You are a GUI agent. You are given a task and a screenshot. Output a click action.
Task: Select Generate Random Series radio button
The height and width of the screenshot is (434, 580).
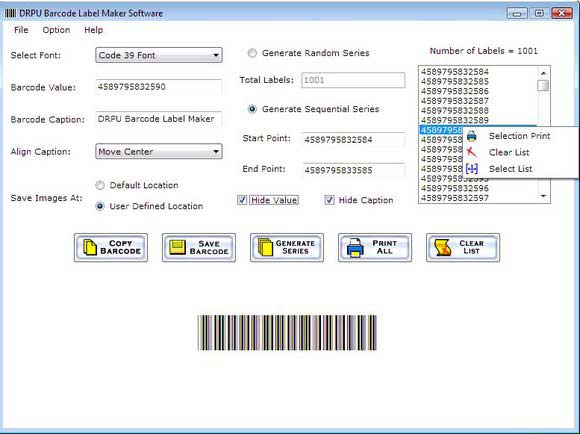click(252, 53)
